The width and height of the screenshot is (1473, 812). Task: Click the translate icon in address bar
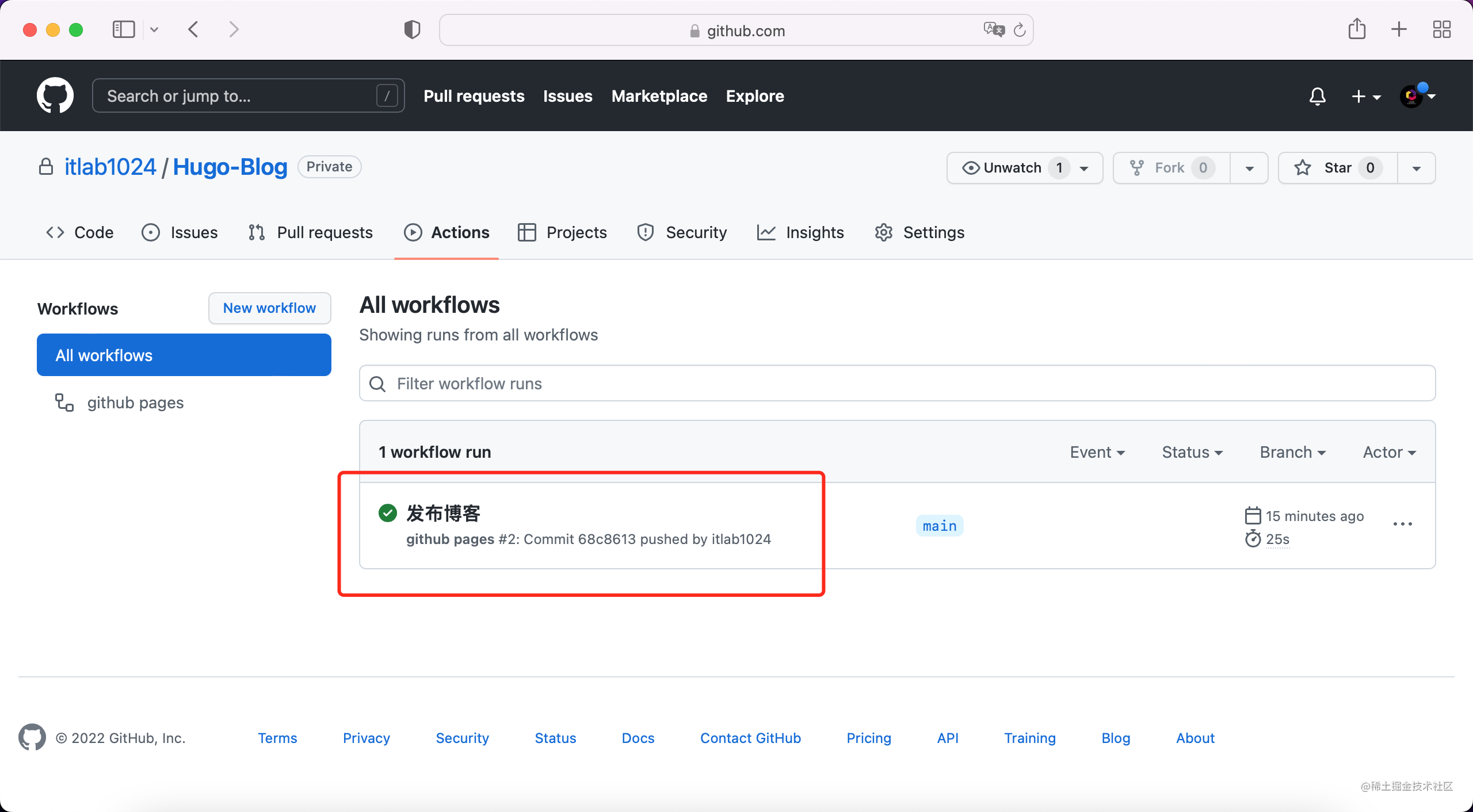pyautogui.click(x=994, y=29)
